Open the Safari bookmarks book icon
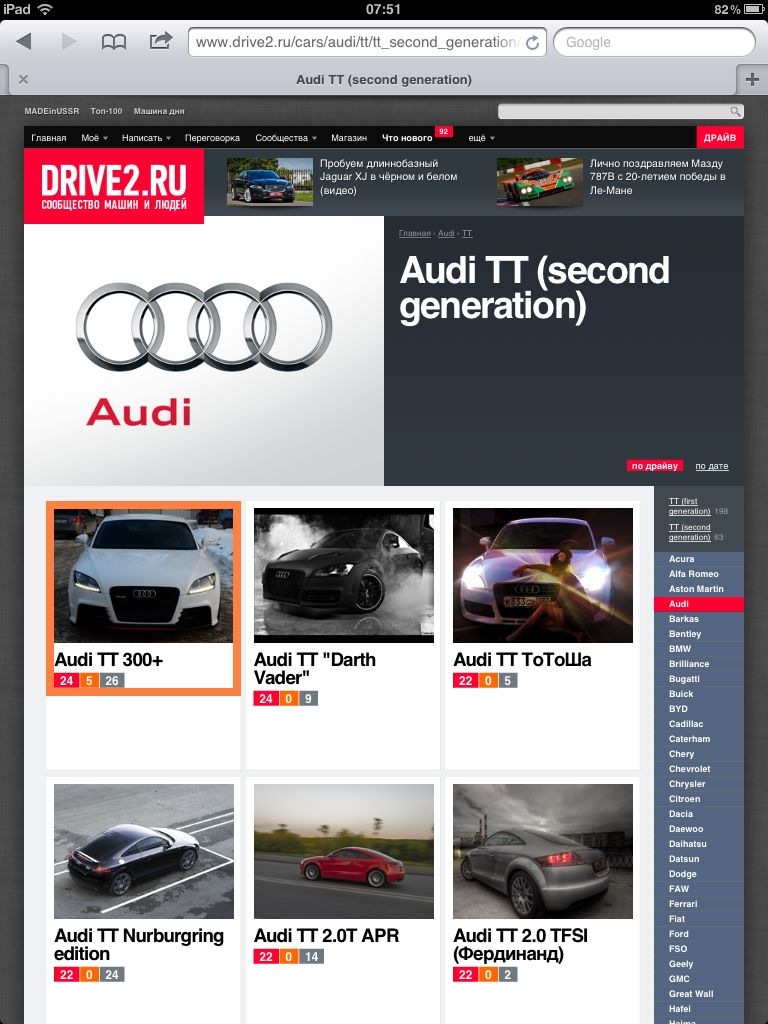The height and width of the screenshot is (1024, 768). [114, 42]
